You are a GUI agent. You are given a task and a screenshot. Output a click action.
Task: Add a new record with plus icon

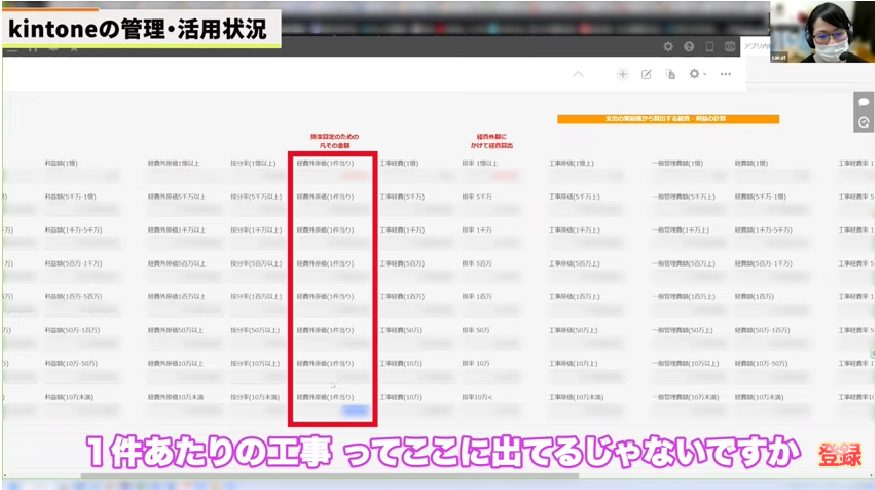point(622,74)
